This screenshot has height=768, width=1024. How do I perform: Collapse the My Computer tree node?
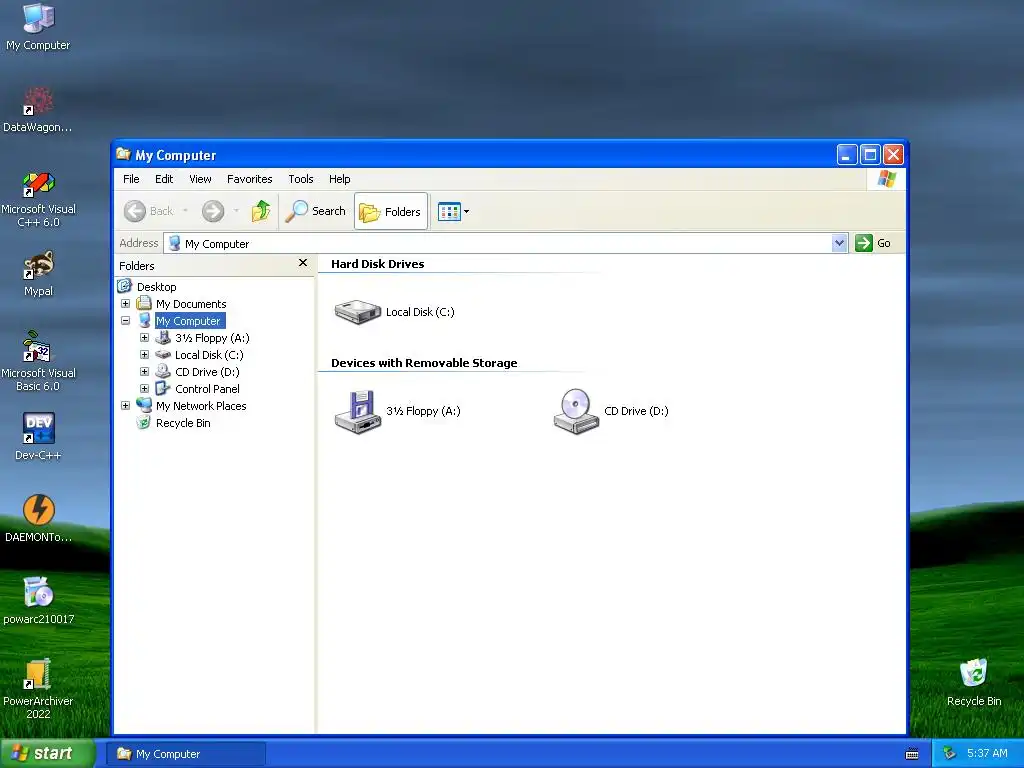[x=125, y=321]
